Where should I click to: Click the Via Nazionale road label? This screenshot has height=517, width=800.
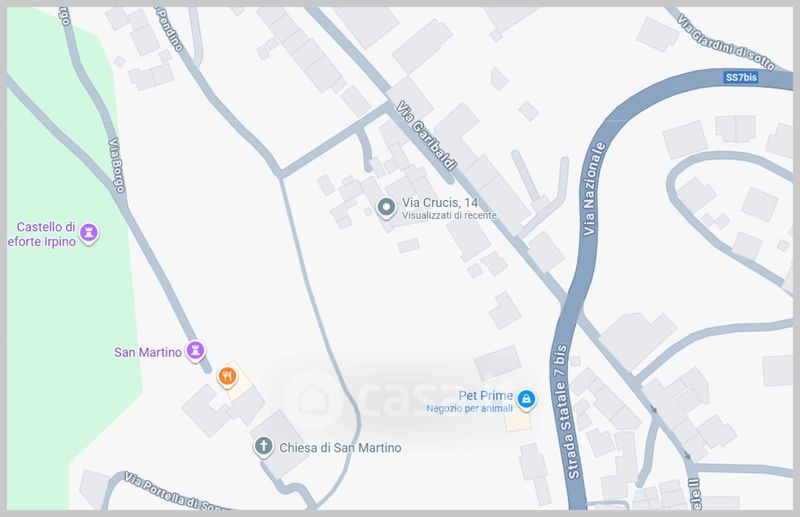593,189
